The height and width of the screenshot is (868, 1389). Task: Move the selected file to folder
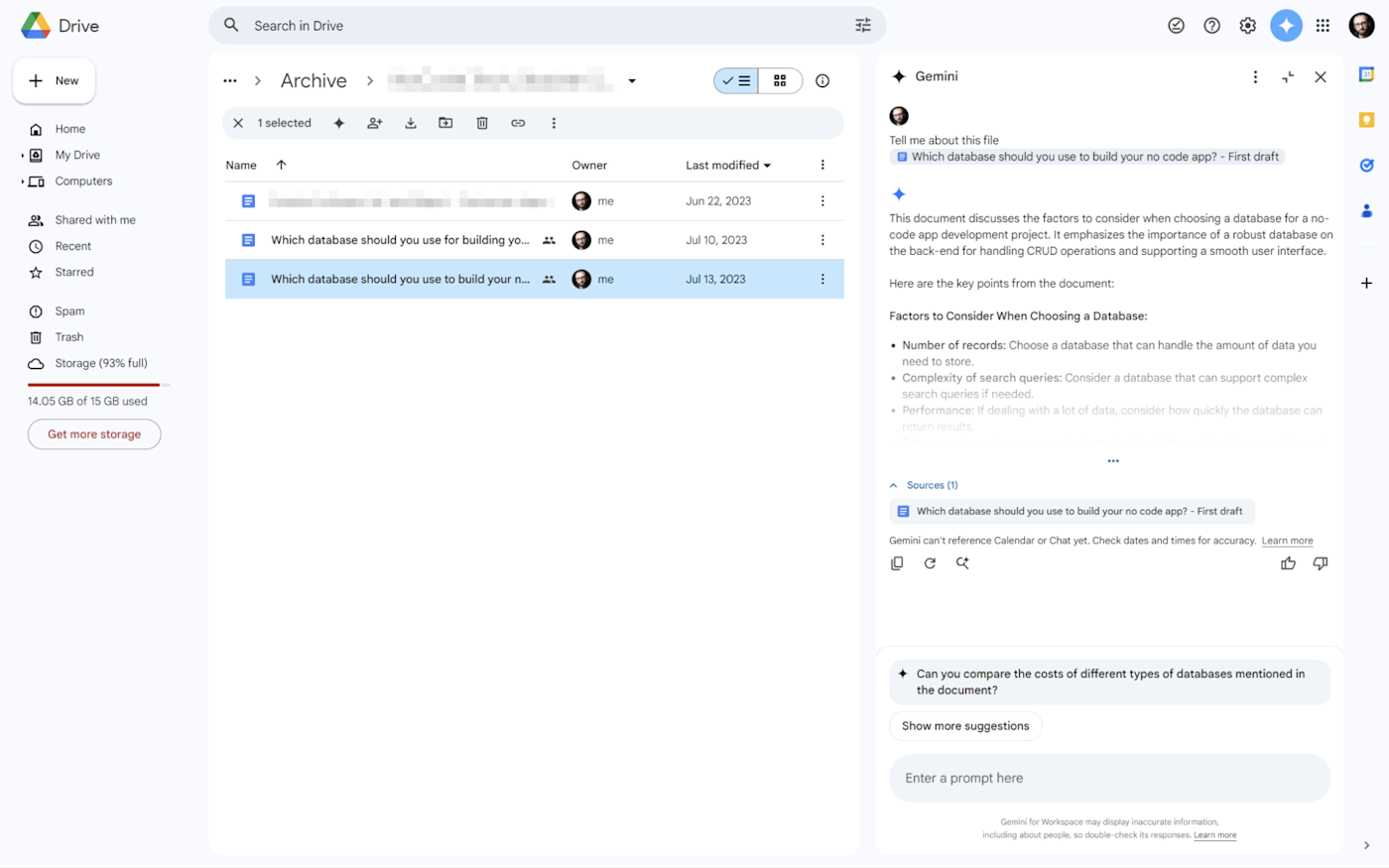tap(445, 123)
